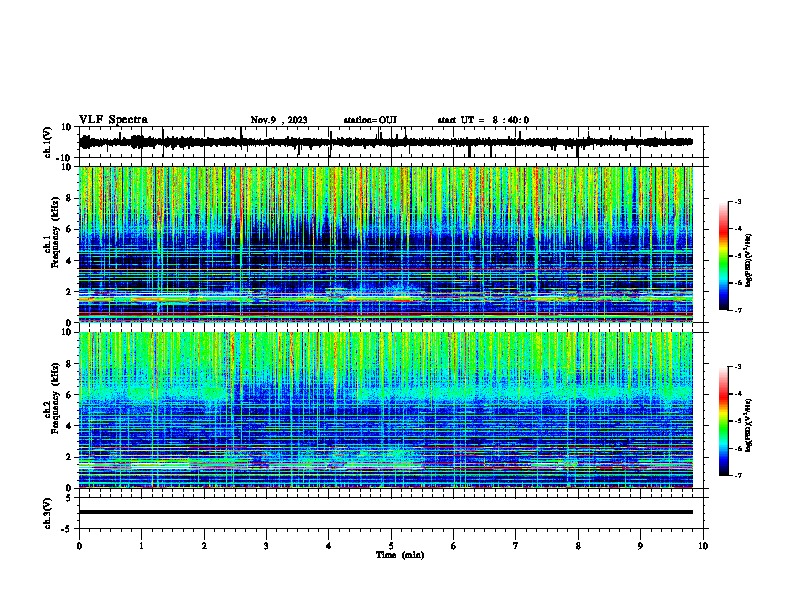Click the ch.1 spectrogram plot area
The image size is (792, 612).
pyautogui.click(x=386, y=244)
